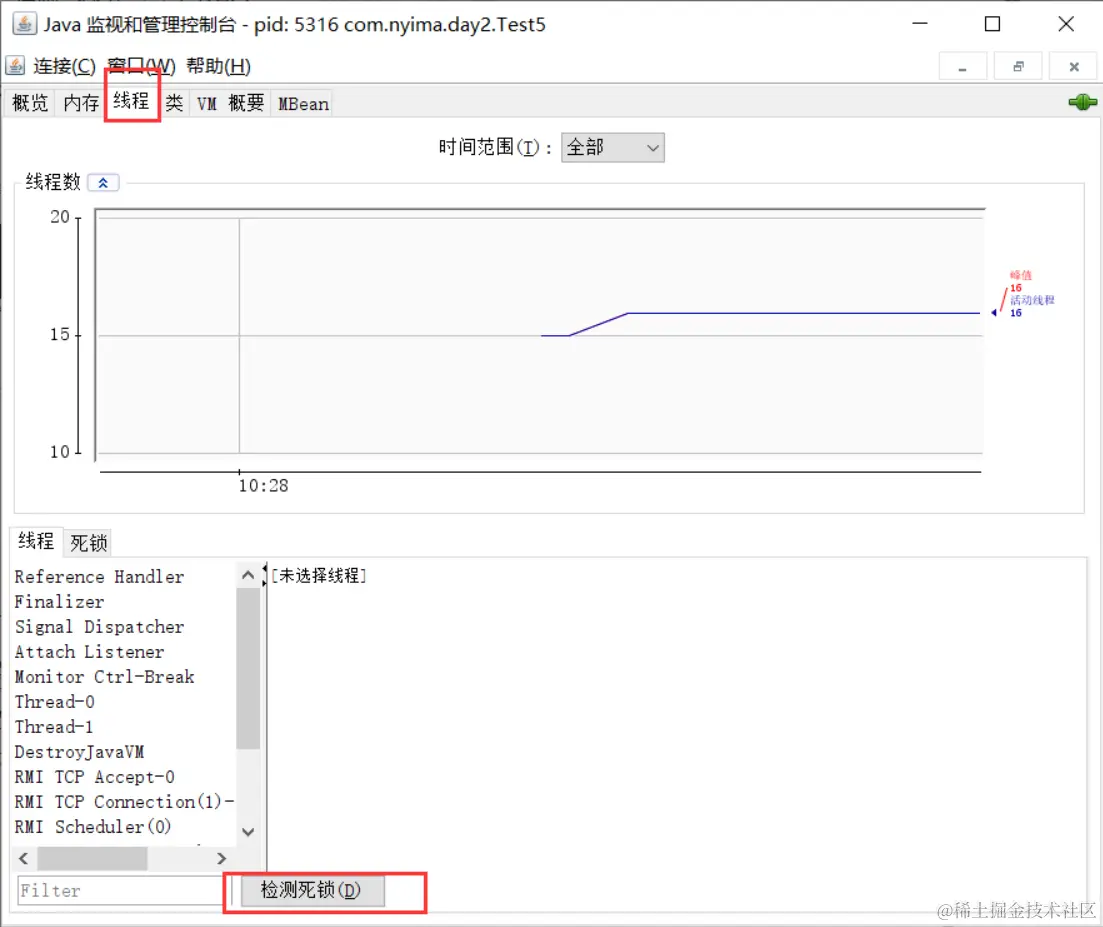The height and width of the screenshot is (927, 1103).
Task: Close the inner JConsole frame
Action: [x=1073, y=67]
